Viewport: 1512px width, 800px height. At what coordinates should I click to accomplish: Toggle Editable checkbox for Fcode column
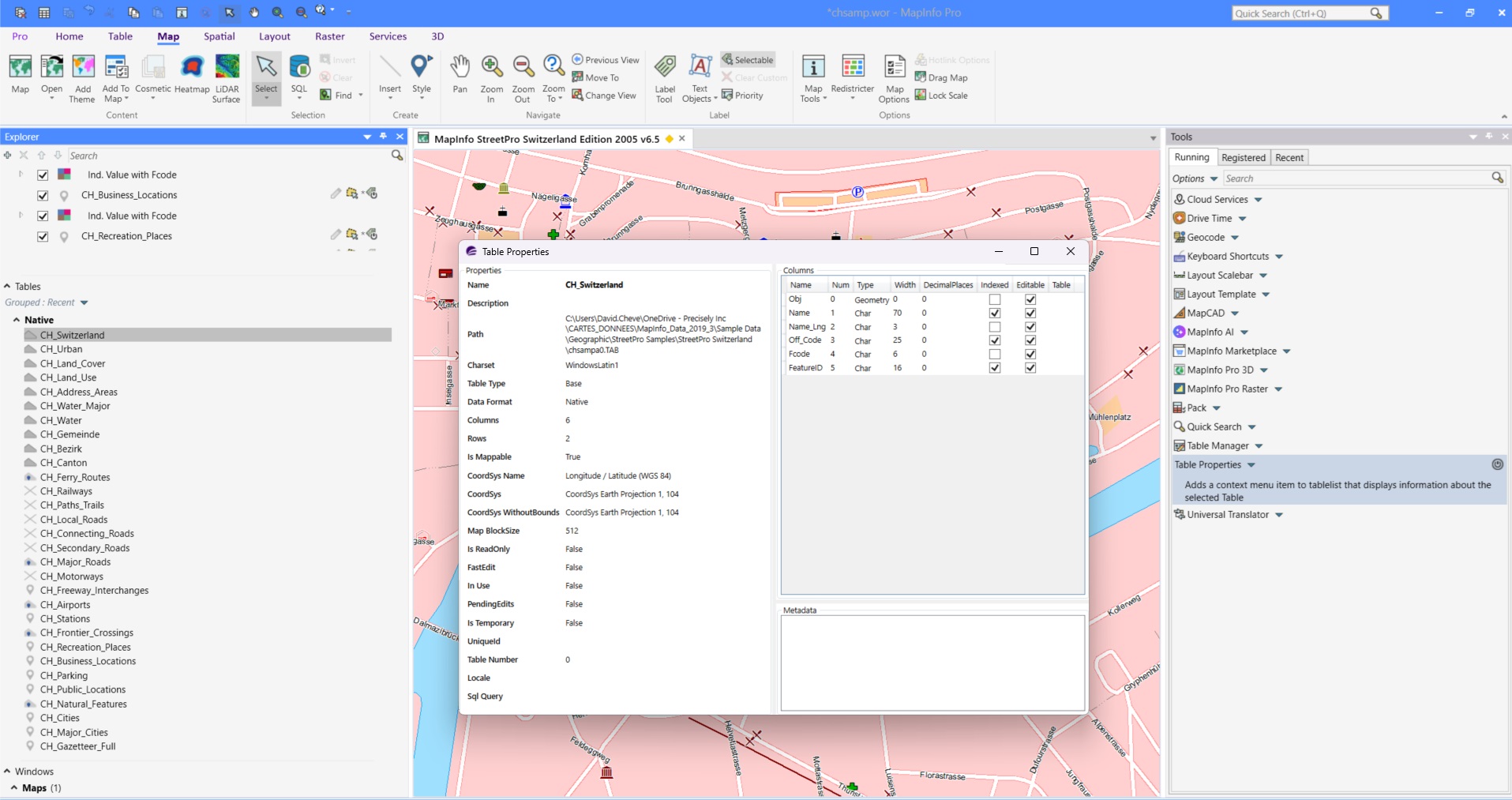click(x=1030, y=354)
